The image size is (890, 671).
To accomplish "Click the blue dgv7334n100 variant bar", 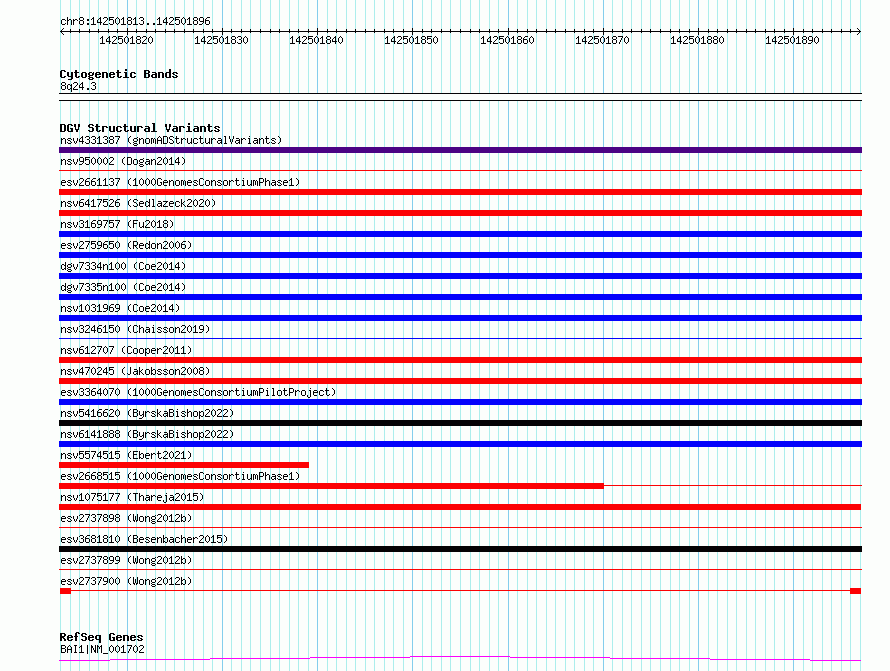I will (460, 276).
